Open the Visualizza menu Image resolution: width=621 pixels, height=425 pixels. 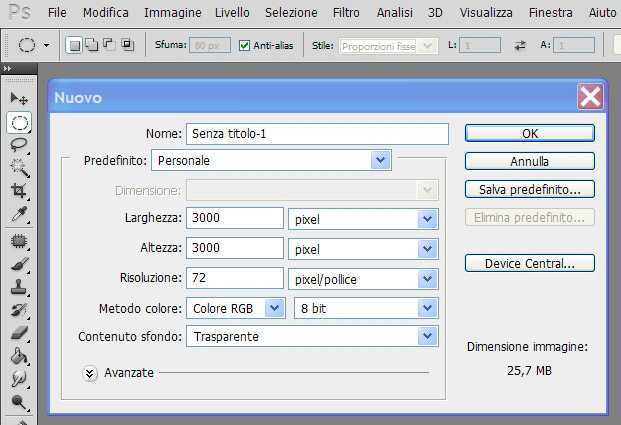(x=486, y=13)
